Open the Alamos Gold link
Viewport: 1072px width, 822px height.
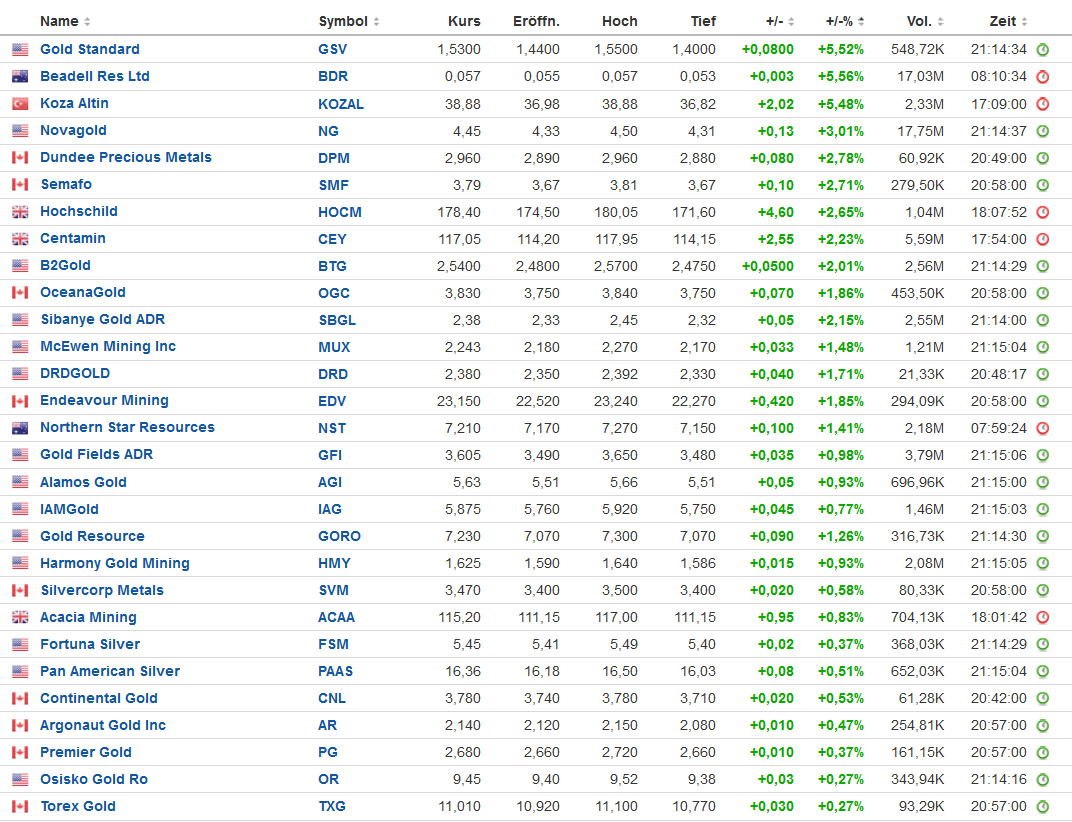83,482
